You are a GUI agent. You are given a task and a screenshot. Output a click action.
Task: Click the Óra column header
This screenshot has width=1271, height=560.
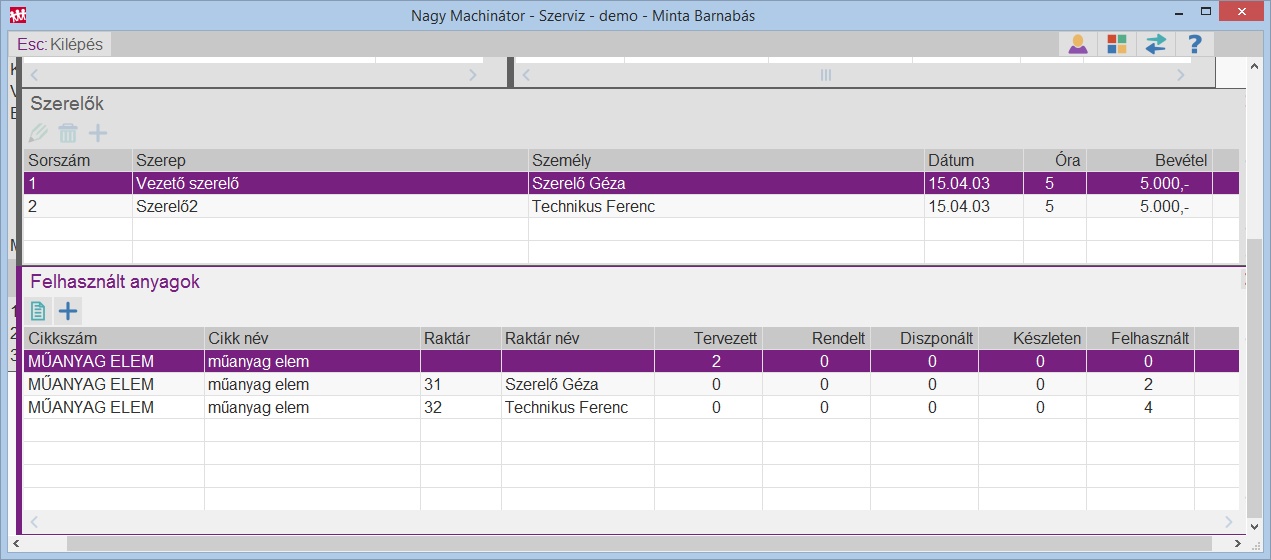coord(1054,160)
